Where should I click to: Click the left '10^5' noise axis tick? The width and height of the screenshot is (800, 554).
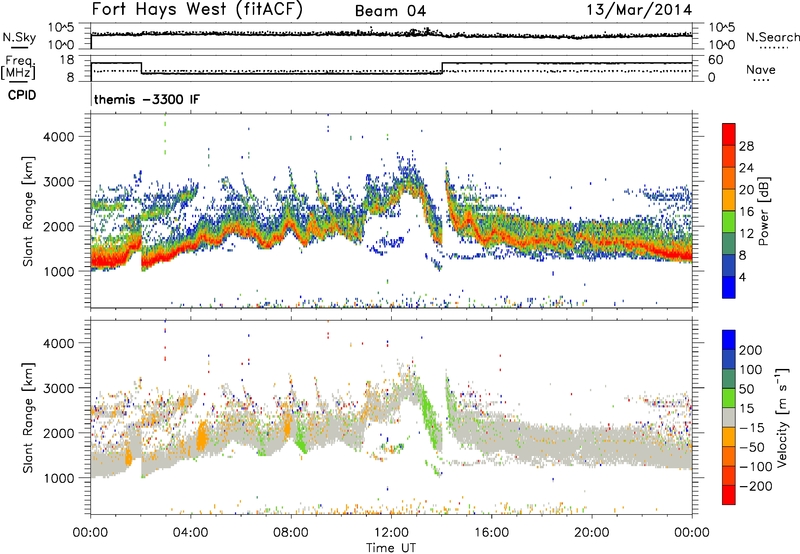[x=61, y=28]
